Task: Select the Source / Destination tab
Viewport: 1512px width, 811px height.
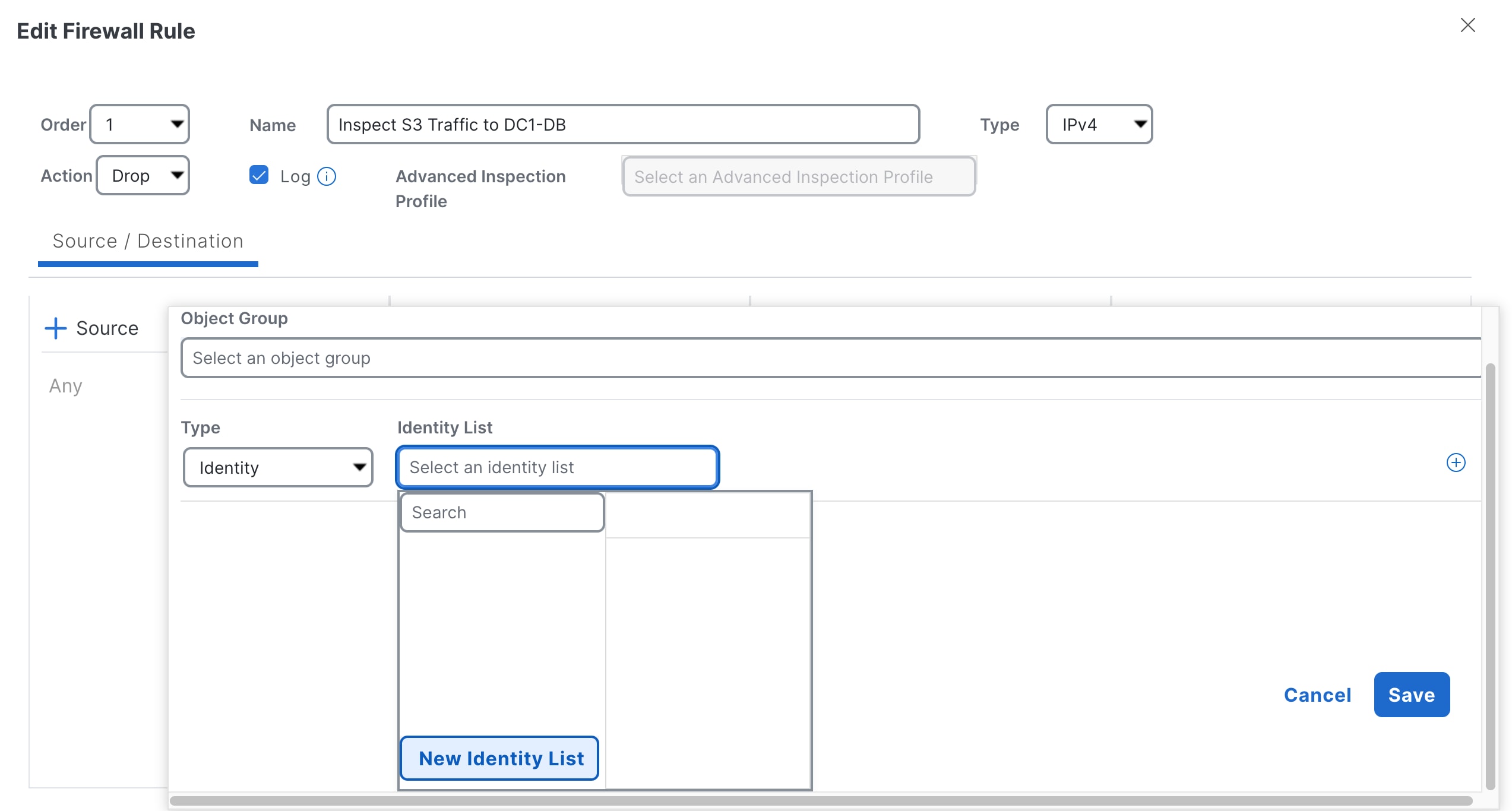Action: point(148,241)
